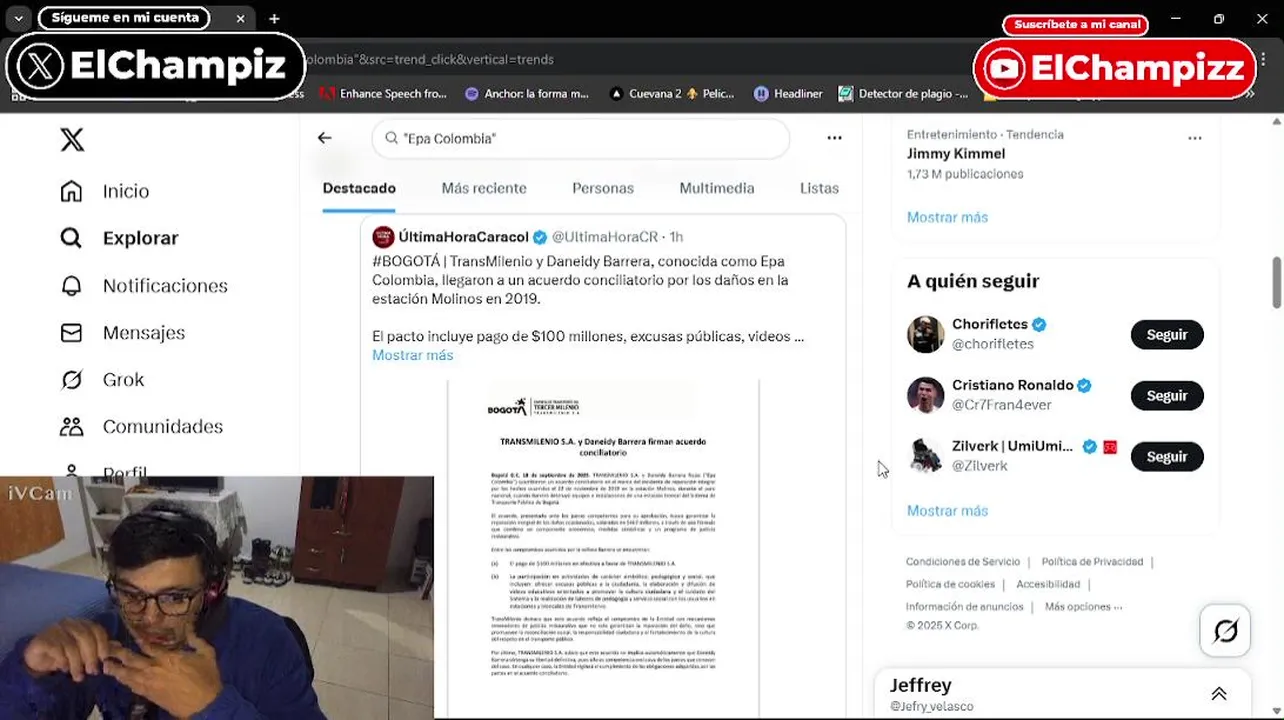Switch to Personas tab
The height and width of the screenshot is (720, 1284).
603,188
